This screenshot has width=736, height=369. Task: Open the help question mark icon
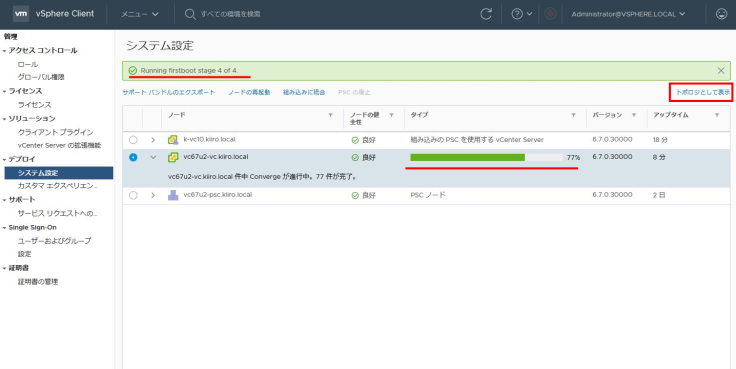[x=517, y=14]
